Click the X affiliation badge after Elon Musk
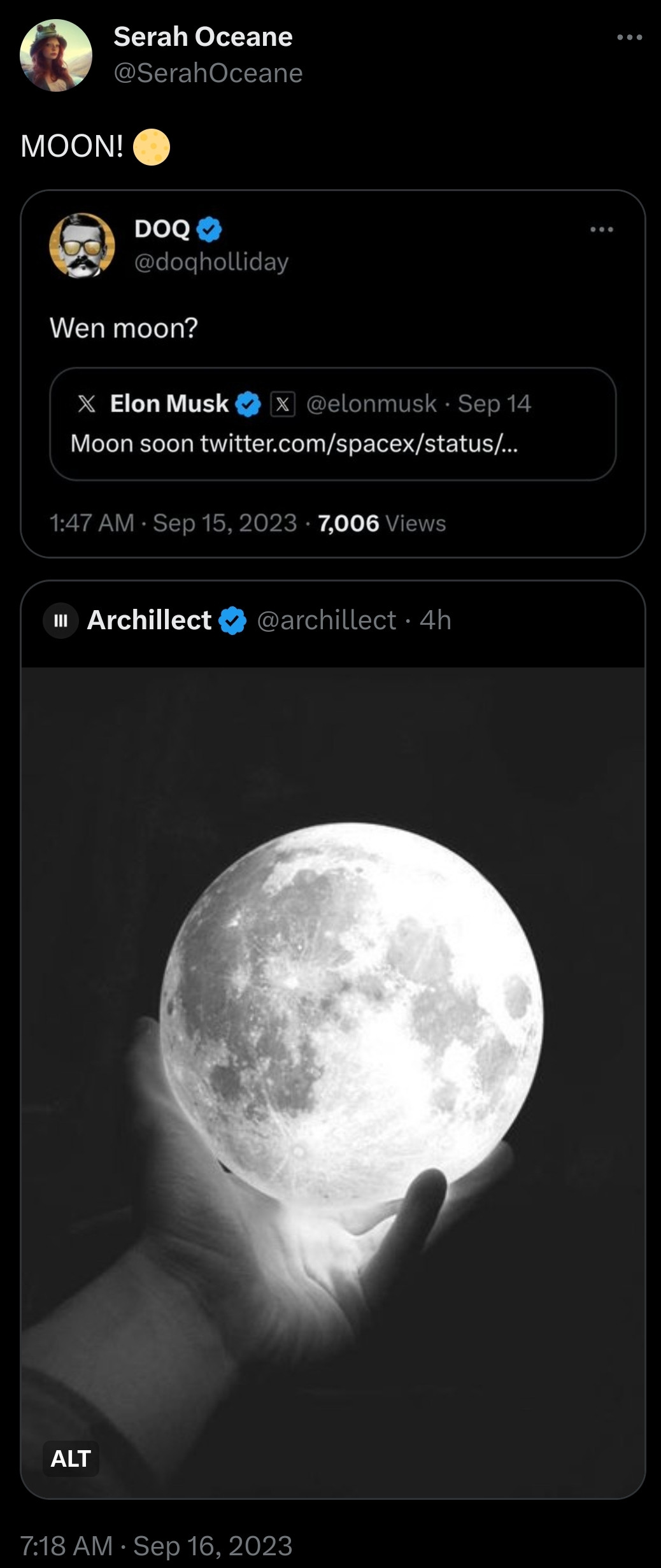The width and height of the screenshot is (661, 1568). [283, 404]
